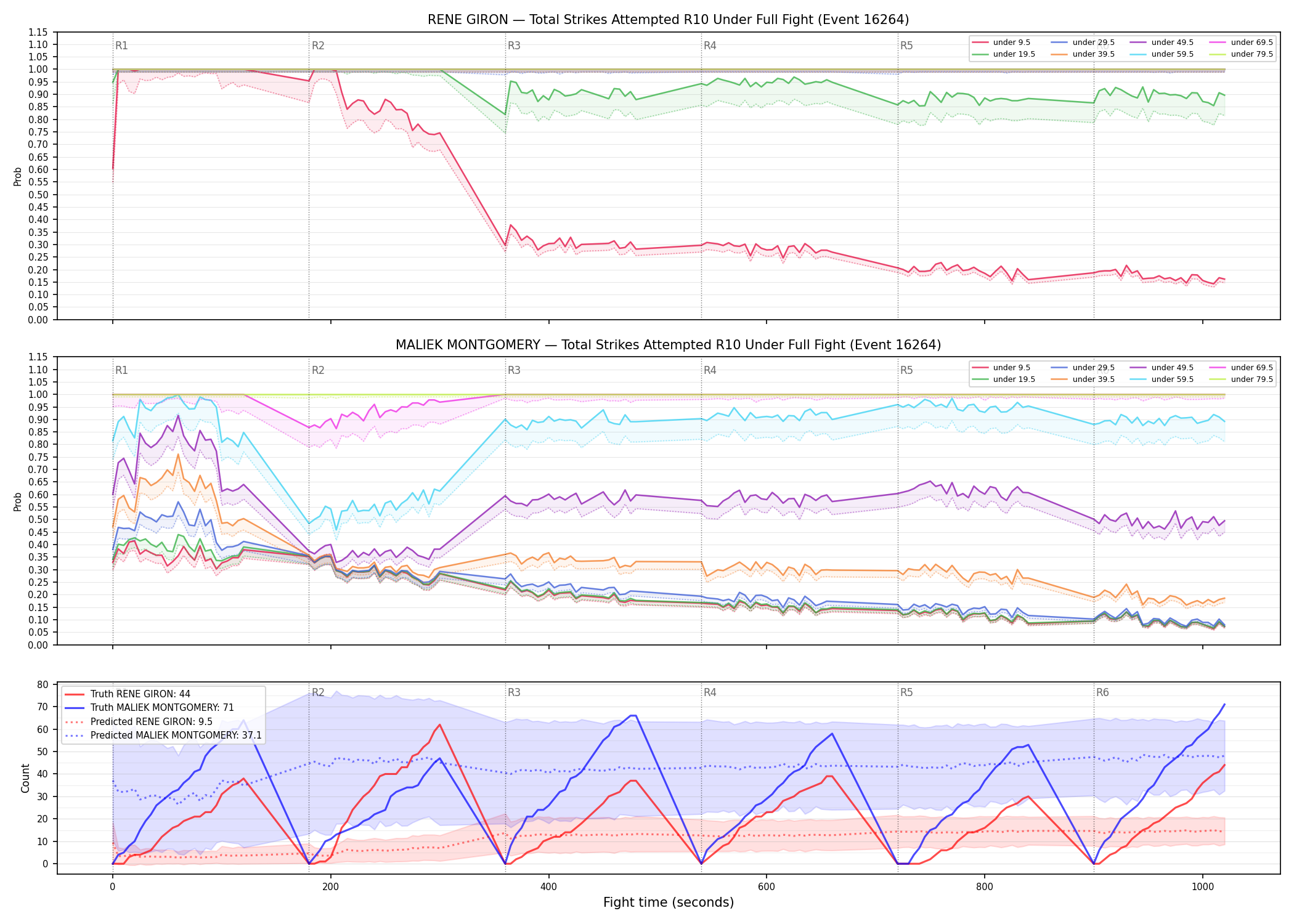The width and height of the screenshot is (1294, 924).
Task: Click R2 round marker in Maliek Montgomery chart
Action: pos(318,370)
